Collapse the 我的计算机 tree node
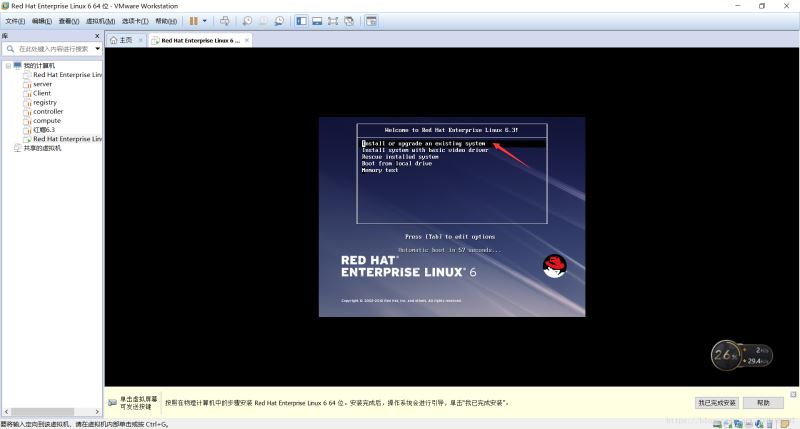This screenshot has height=429, width=800. point(8,66)
